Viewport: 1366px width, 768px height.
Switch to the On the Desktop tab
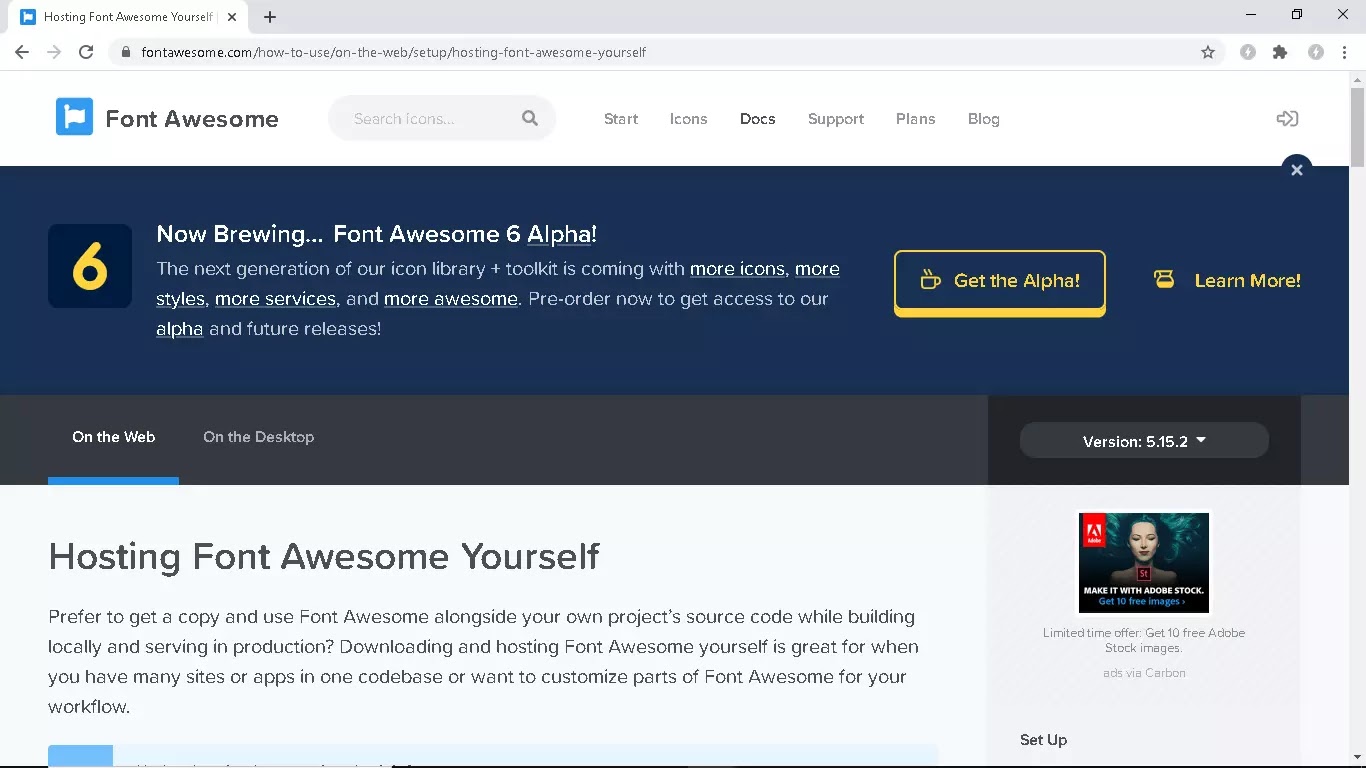258,437
